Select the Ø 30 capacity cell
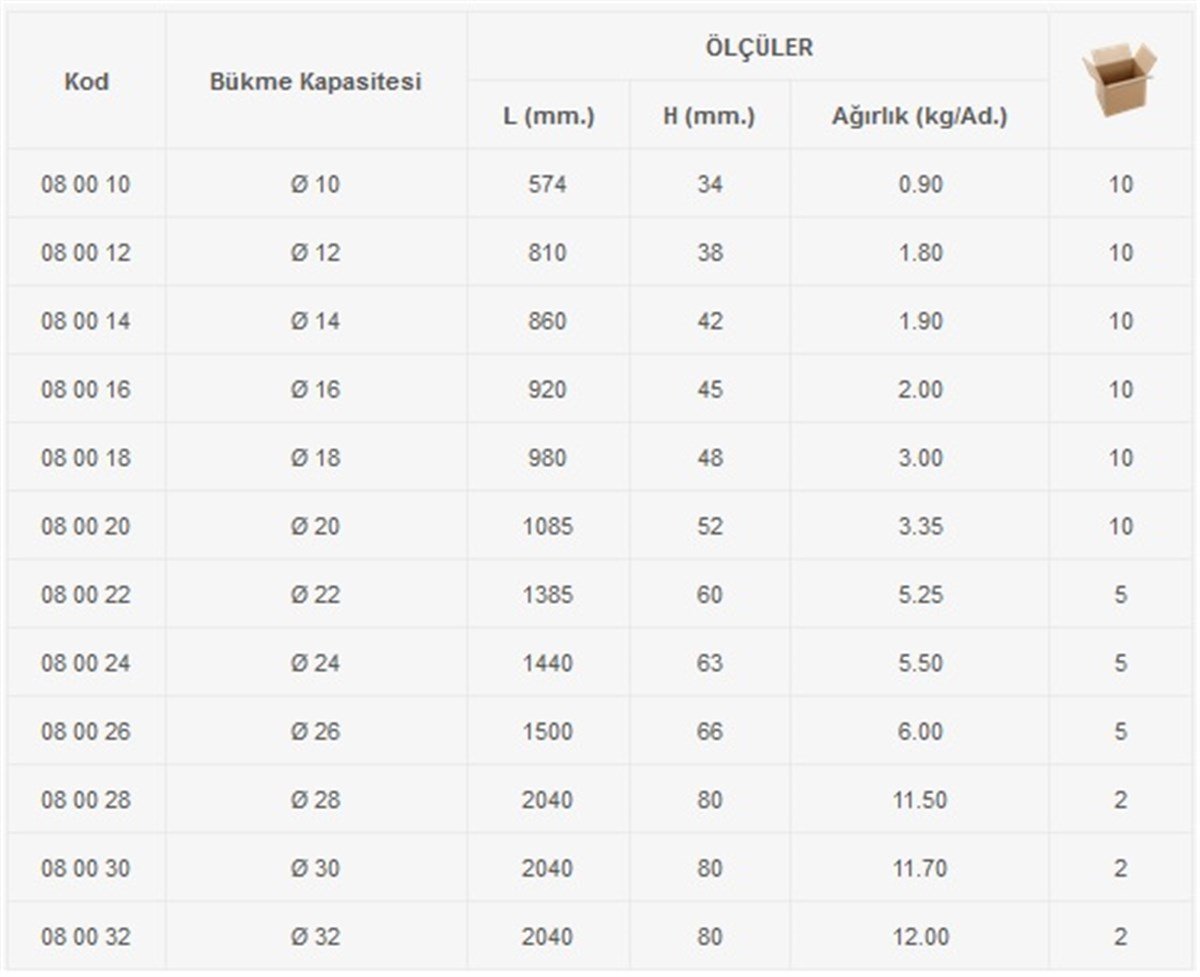 click(x=316, y=868)
